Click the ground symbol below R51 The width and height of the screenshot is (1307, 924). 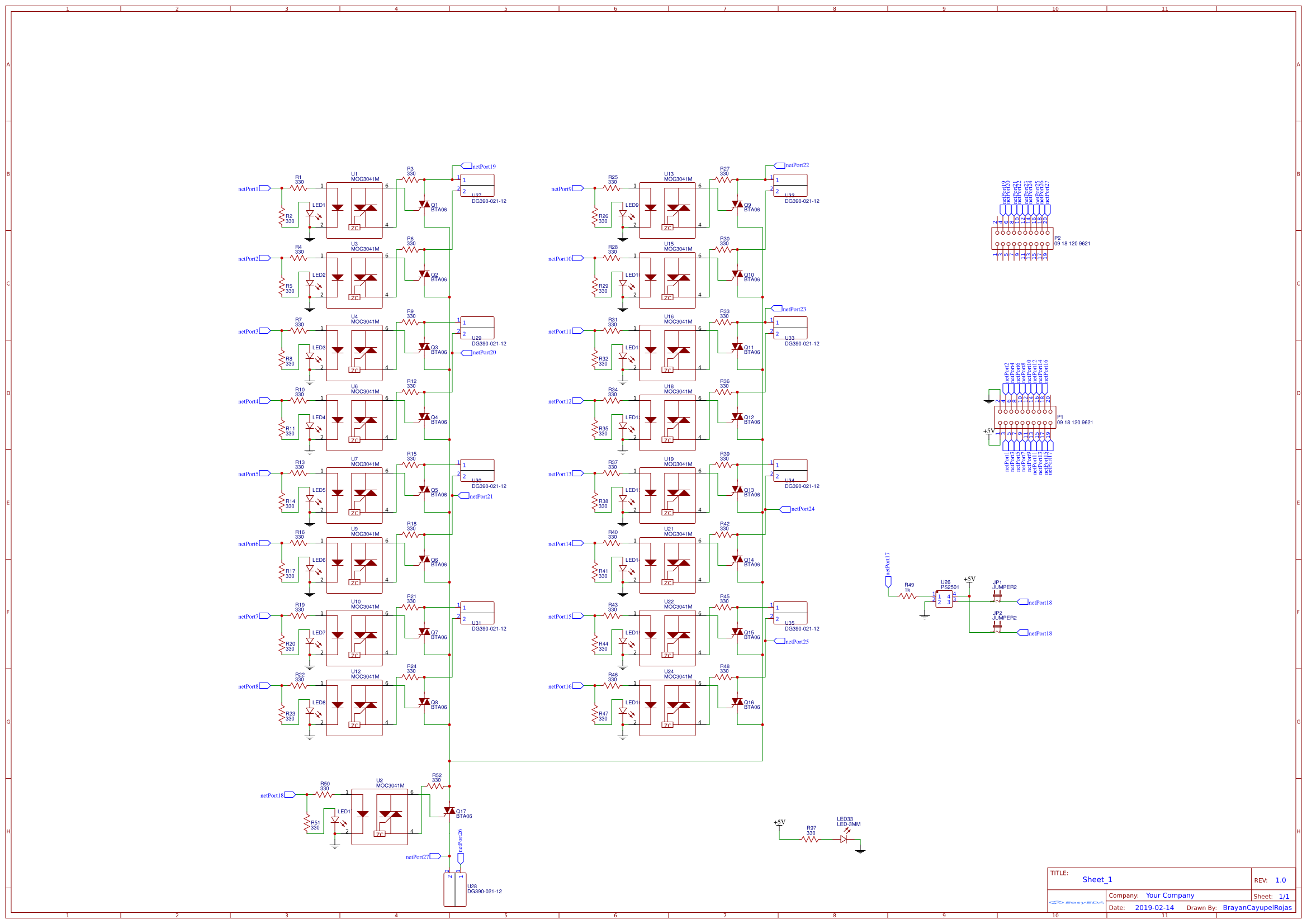pos(335,845)
